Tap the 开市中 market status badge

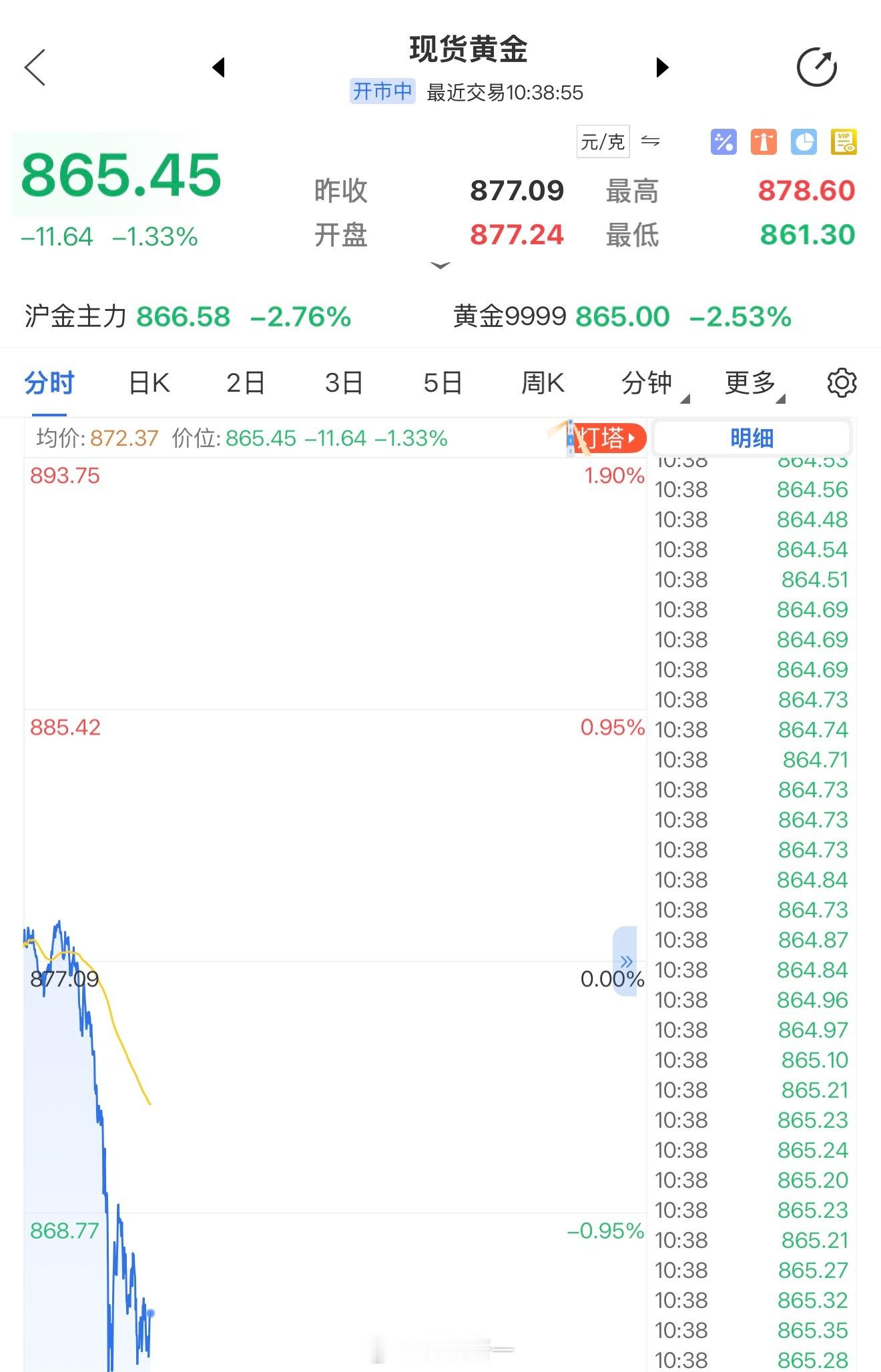click(x=382, y=91)
